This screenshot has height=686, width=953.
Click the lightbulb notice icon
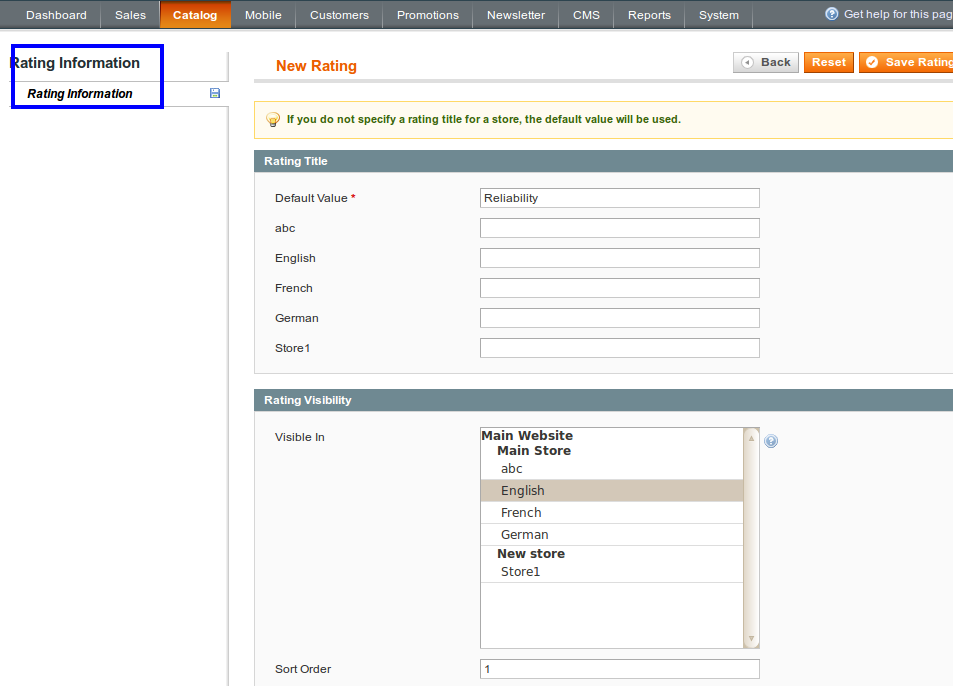point(272,119)
